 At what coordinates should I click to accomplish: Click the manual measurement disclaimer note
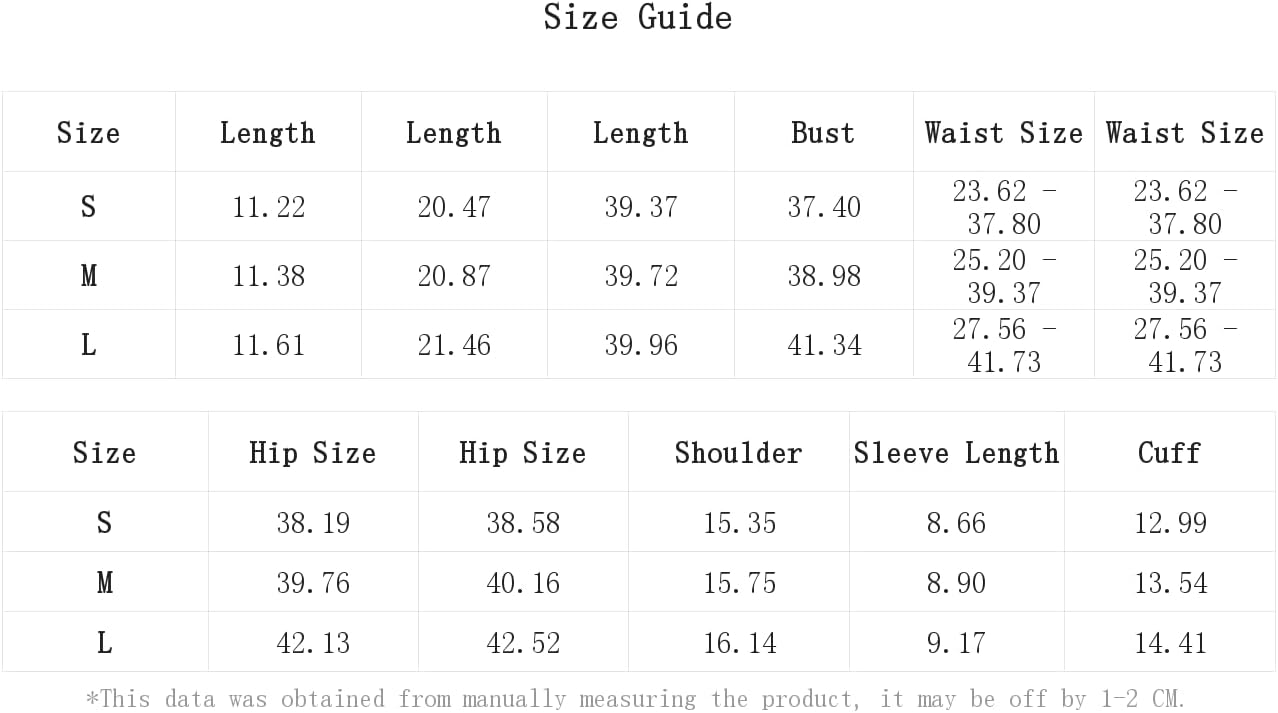point(636,697)
